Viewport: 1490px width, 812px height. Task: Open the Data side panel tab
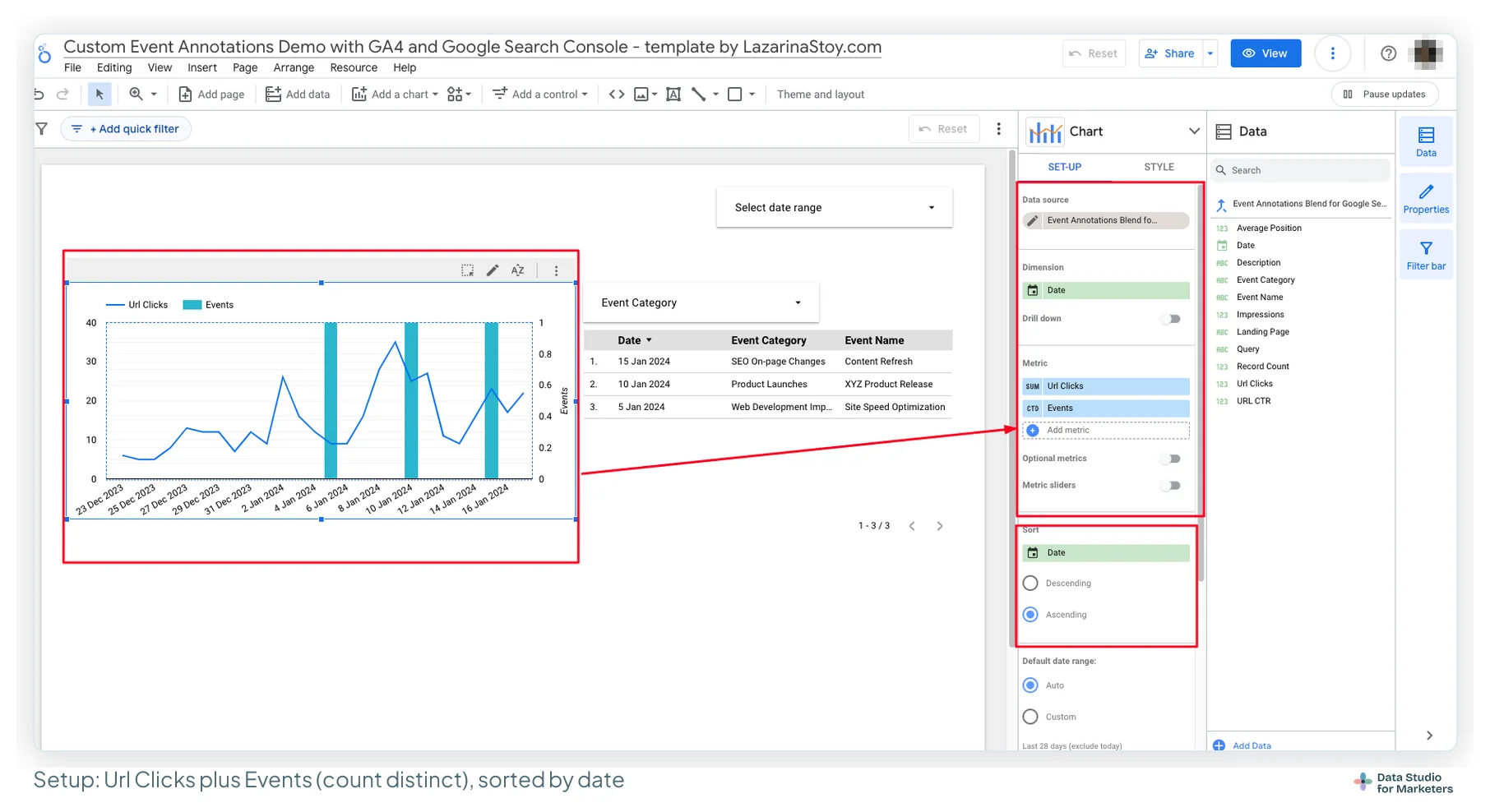pos(1427,141)
